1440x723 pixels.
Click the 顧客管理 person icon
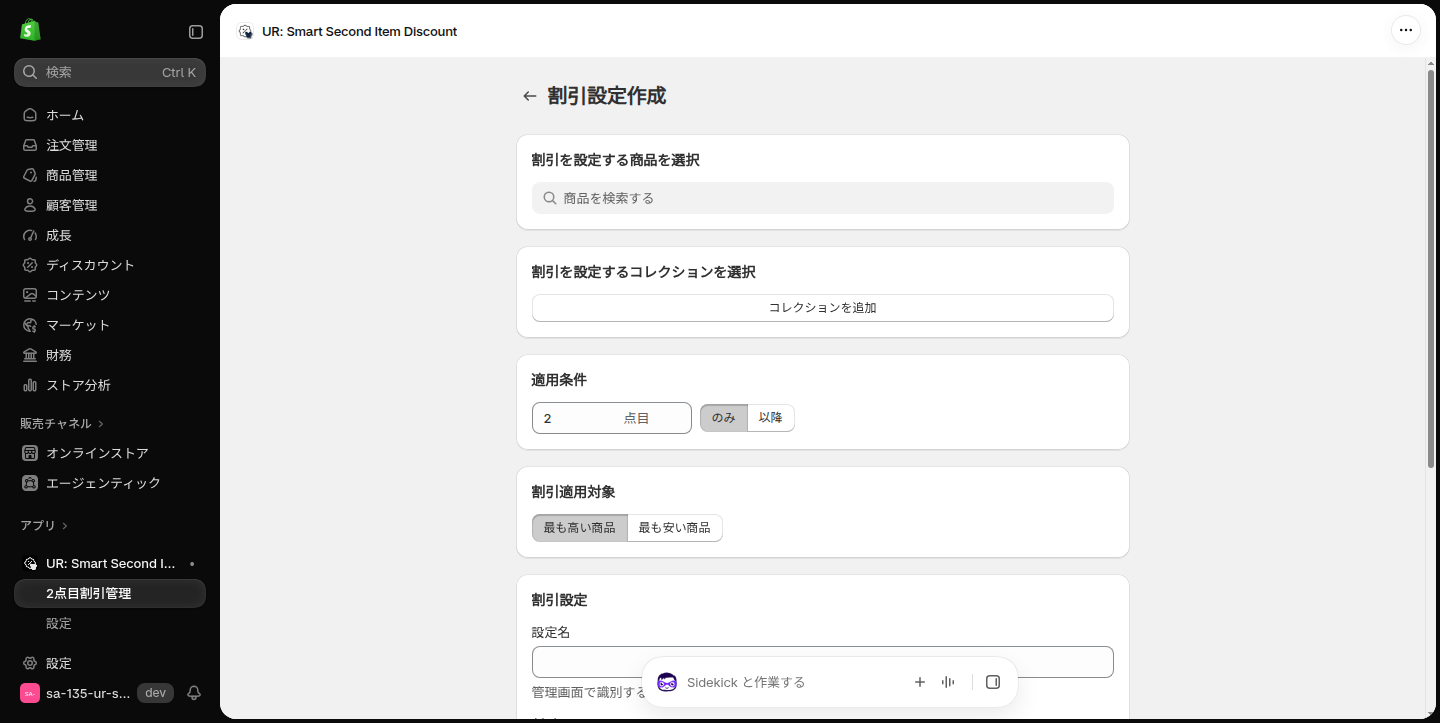pos(30,205)
